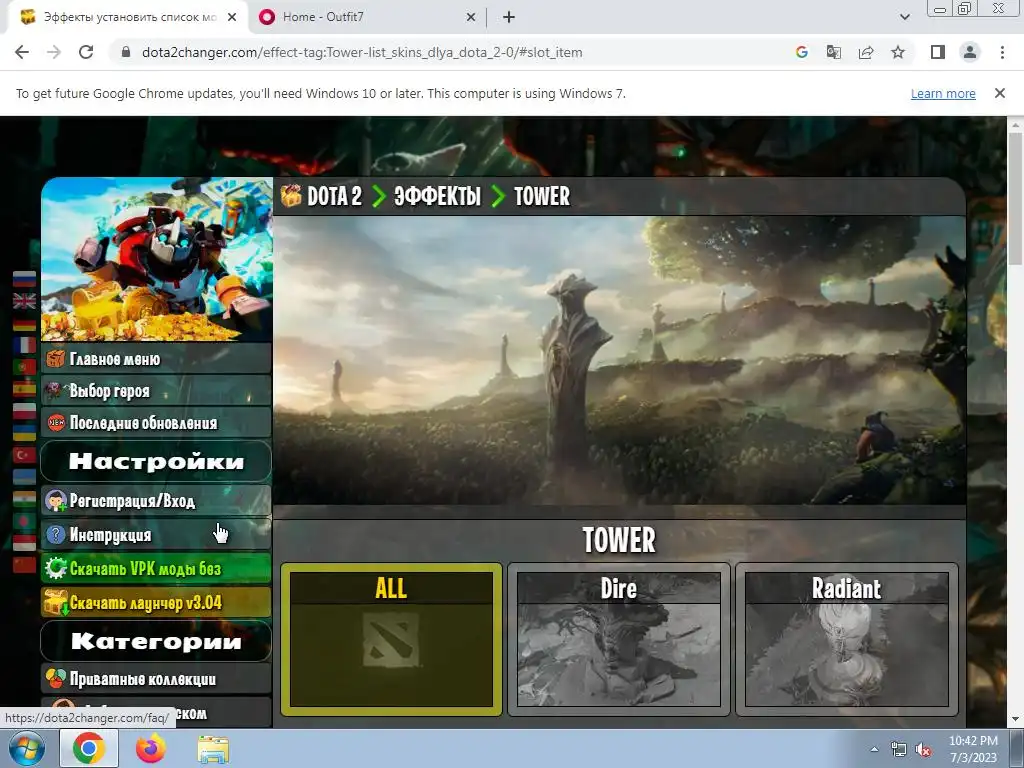This screenshot has width=1024, height=768.
Task: Select the ALL tower filter card
Action: [391, 639]
